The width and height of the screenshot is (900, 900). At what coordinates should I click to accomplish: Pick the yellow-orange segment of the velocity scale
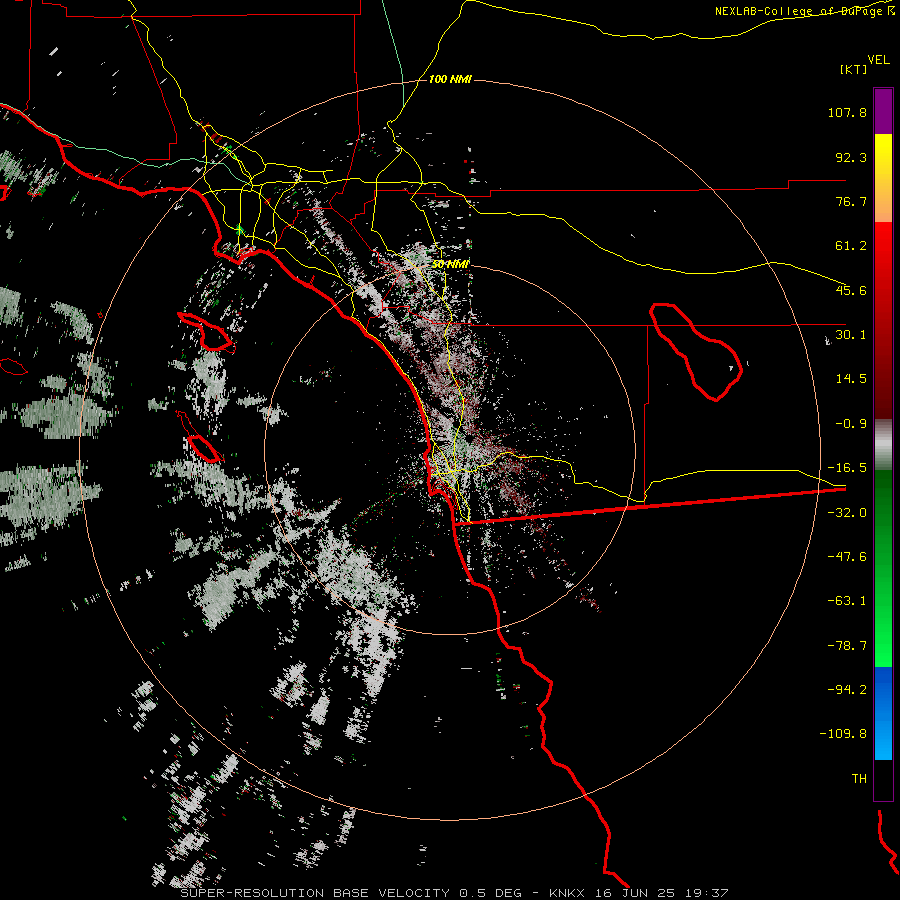883,178
